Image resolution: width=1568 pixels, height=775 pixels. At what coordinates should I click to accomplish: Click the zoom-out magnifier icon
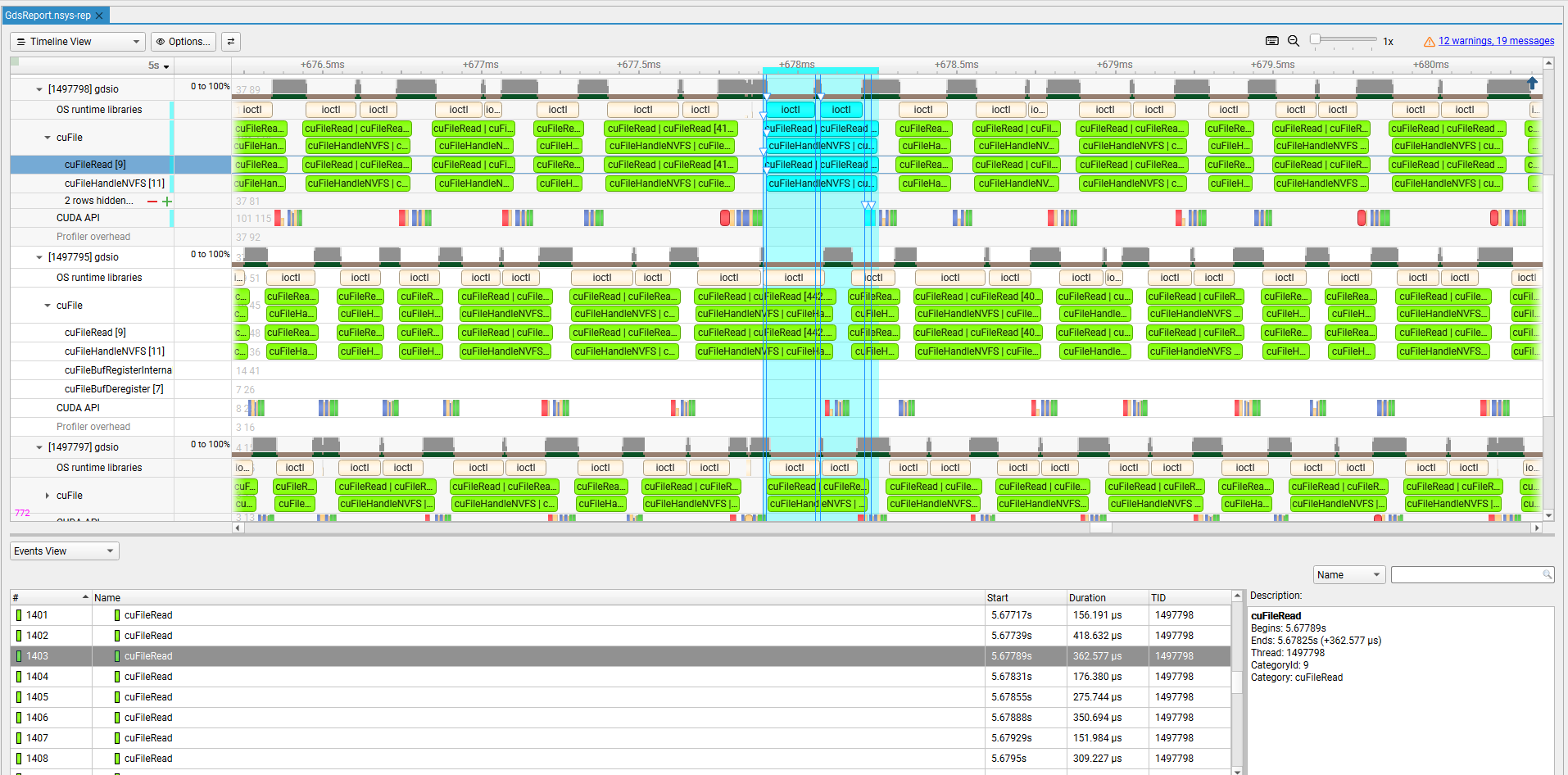pos(1295,40)
